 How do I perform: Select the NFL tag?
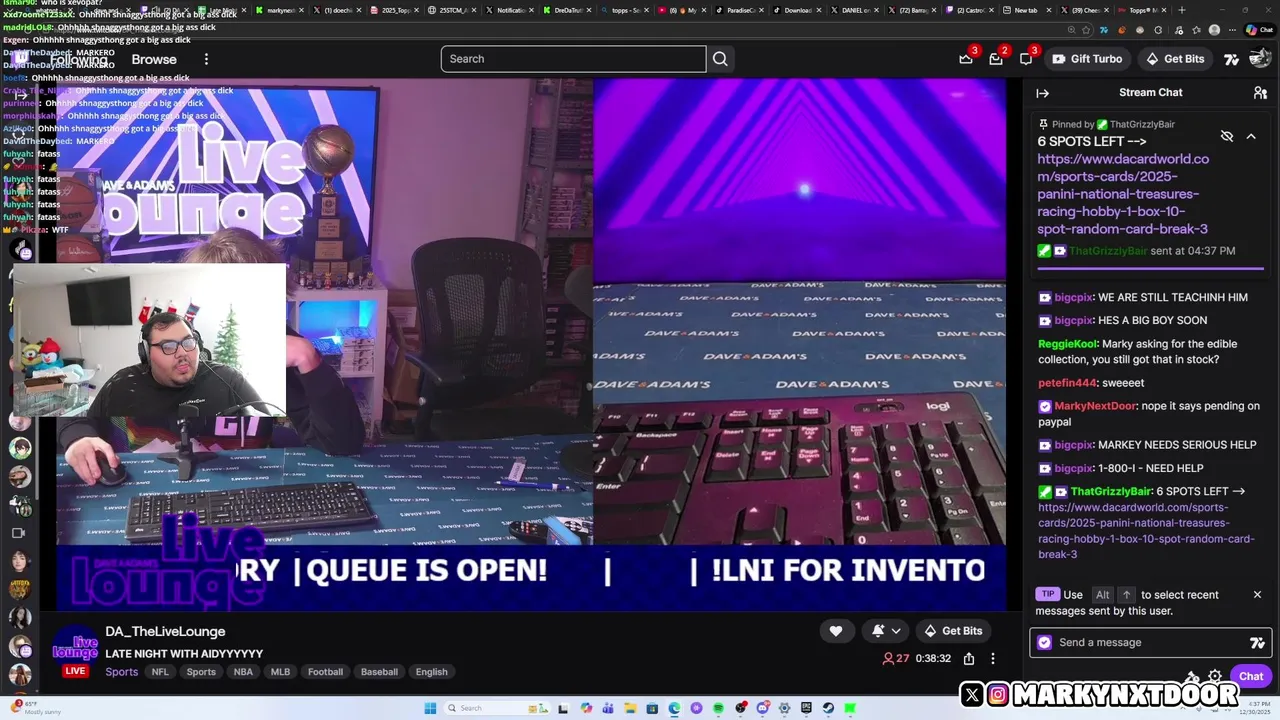(x=160, y=672)
